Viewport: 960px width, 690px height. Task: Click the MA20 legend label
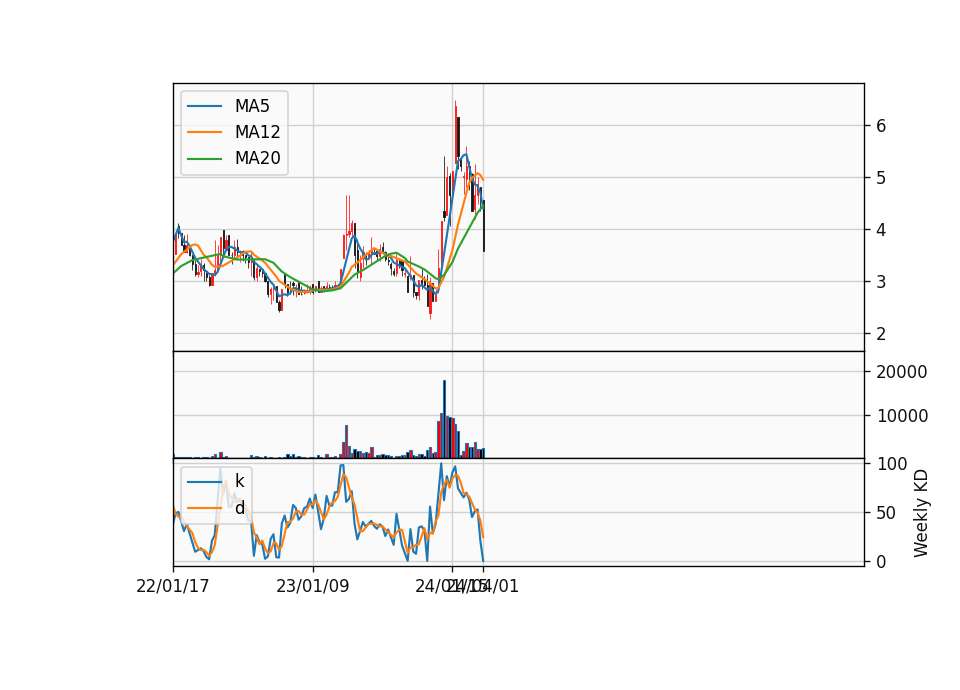(x=257, y=158)
